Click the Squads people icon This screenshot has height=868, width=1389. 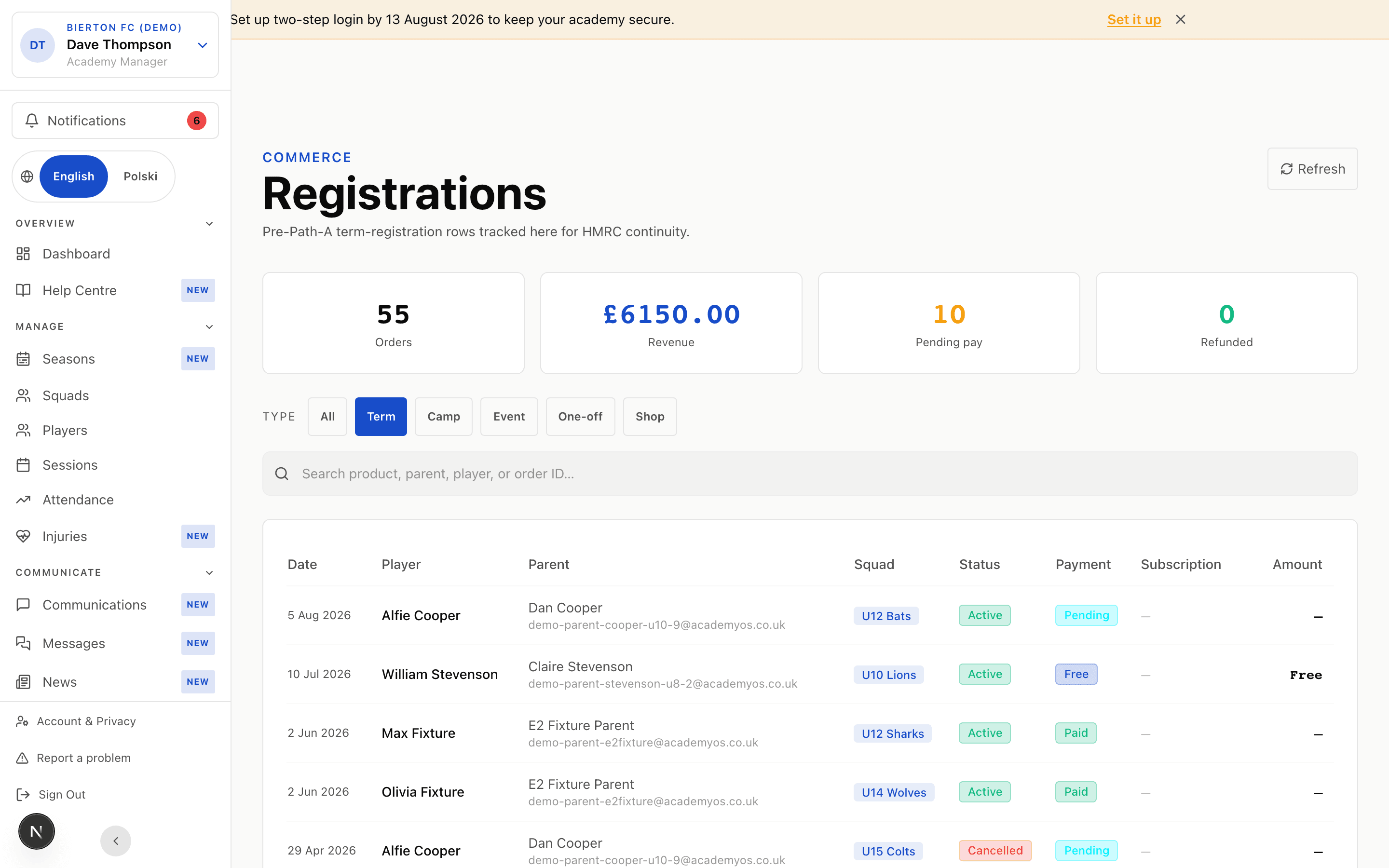click(x=23, y=395)
